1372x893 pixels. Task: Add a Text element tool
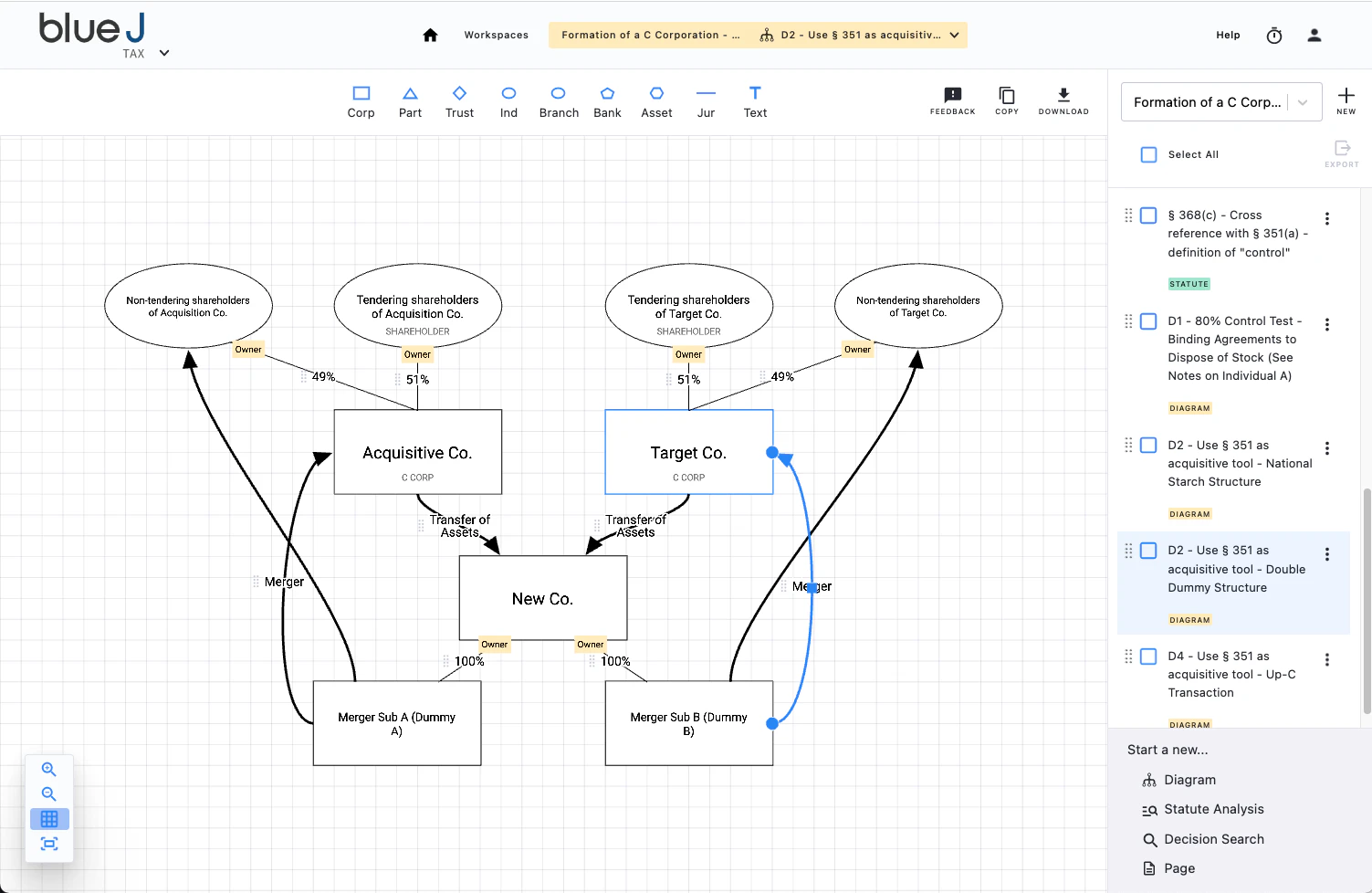755,101
